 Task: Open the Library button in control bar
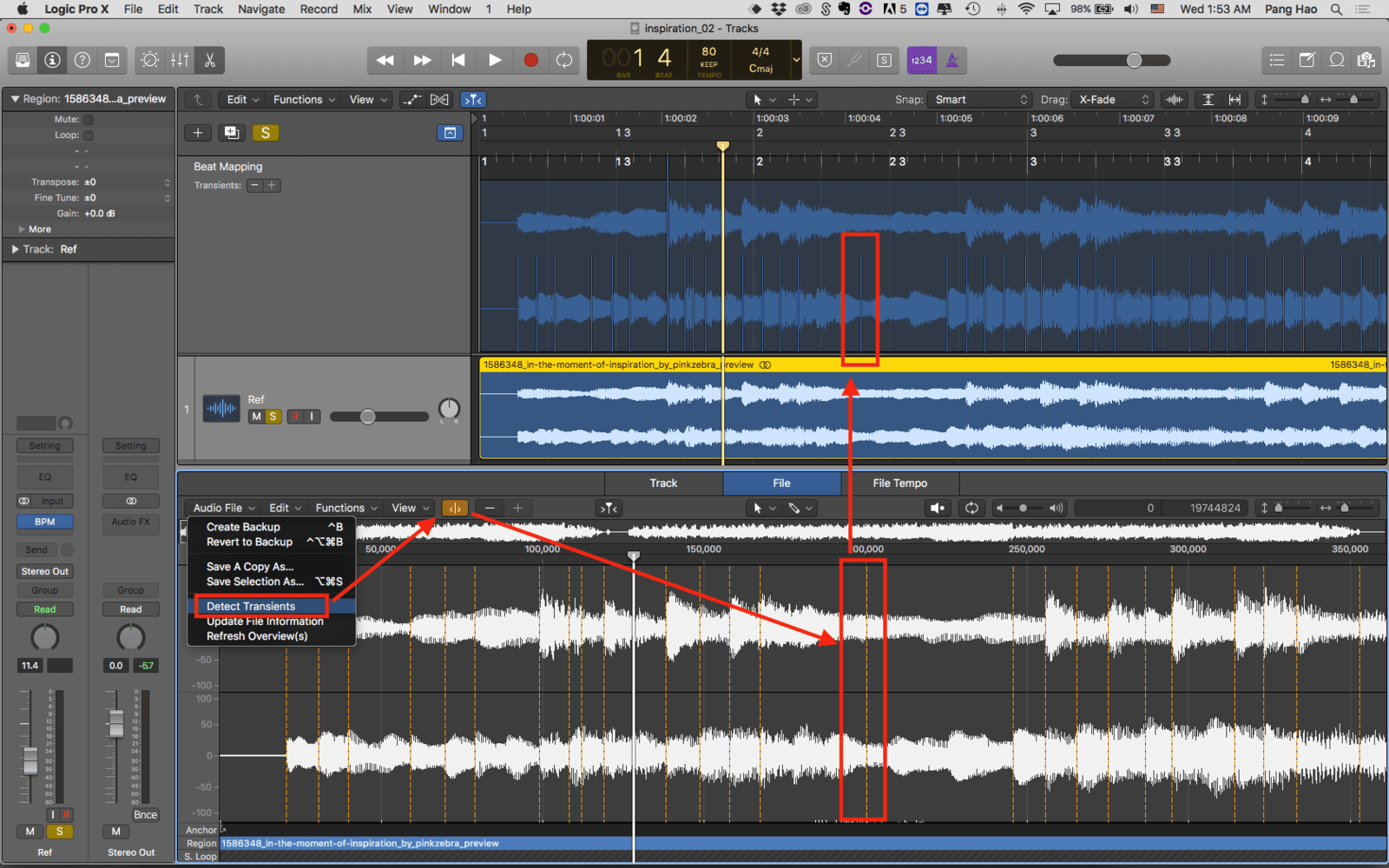tap(23, 60)
